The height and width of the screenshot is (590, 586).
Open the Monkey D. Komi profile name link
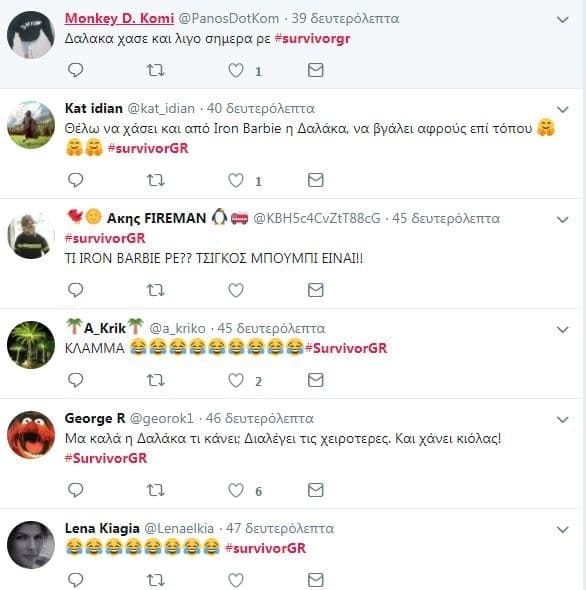119,18
